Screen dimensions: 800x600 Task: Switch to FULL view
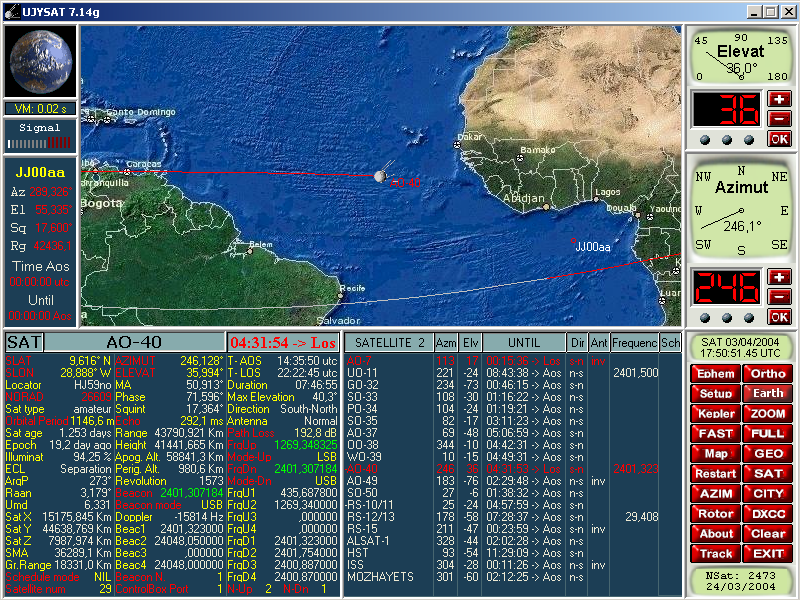[768, 434]
